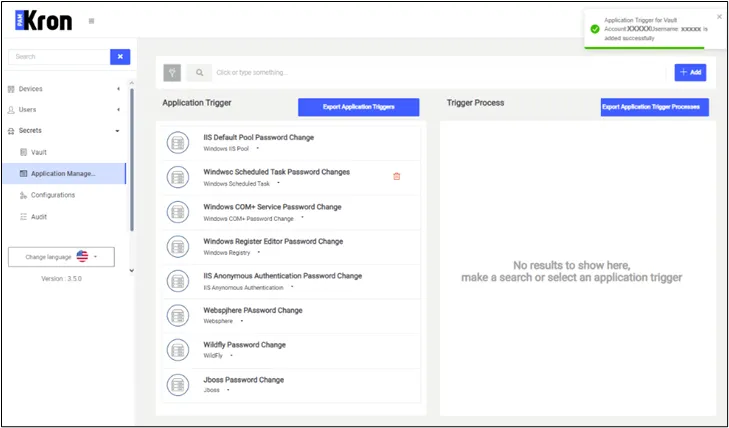
Task: Click the sidebar scroll up arrow
Action: (132, 83)
